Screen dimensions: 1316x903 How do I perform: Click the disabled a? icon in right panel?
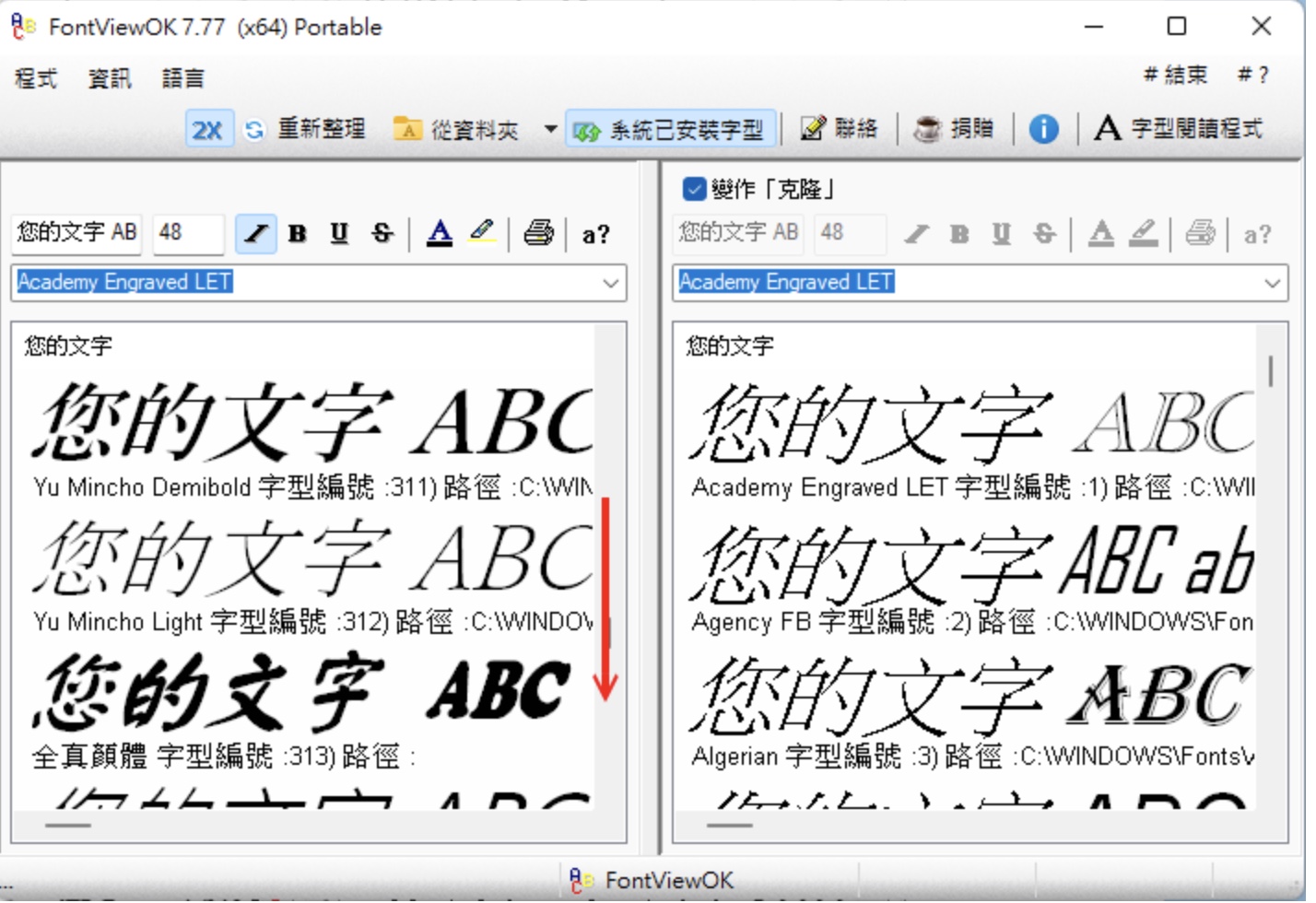point(1257,236)
